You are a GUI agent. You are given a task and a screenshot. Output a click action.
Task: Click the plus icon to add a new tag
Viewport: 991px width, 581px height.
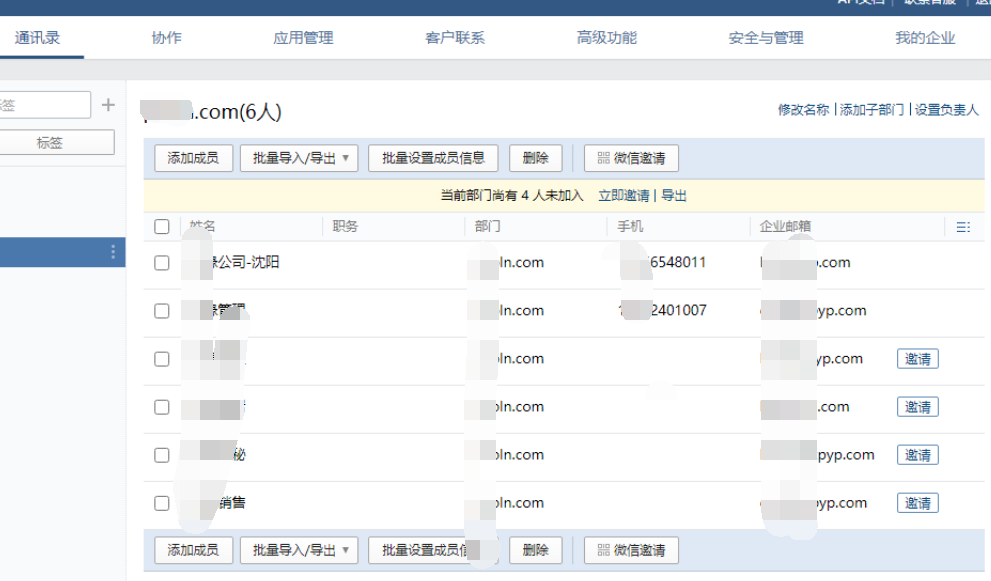[x=107, y=104]
